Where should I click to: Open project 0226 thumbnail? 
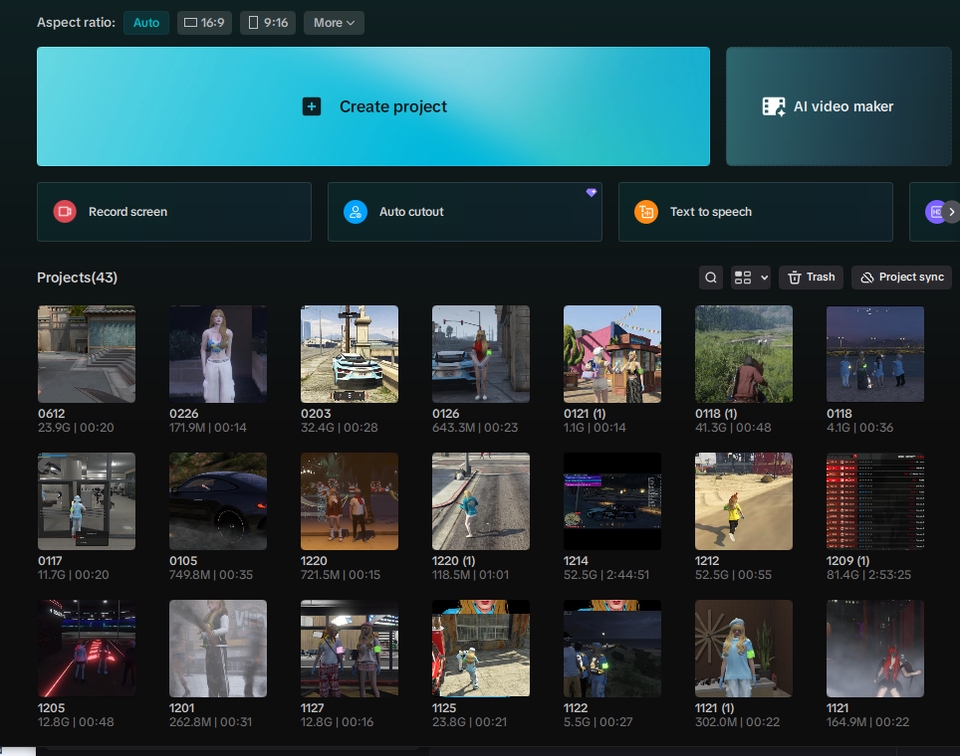pyautogui.click(x=218, y=354)
